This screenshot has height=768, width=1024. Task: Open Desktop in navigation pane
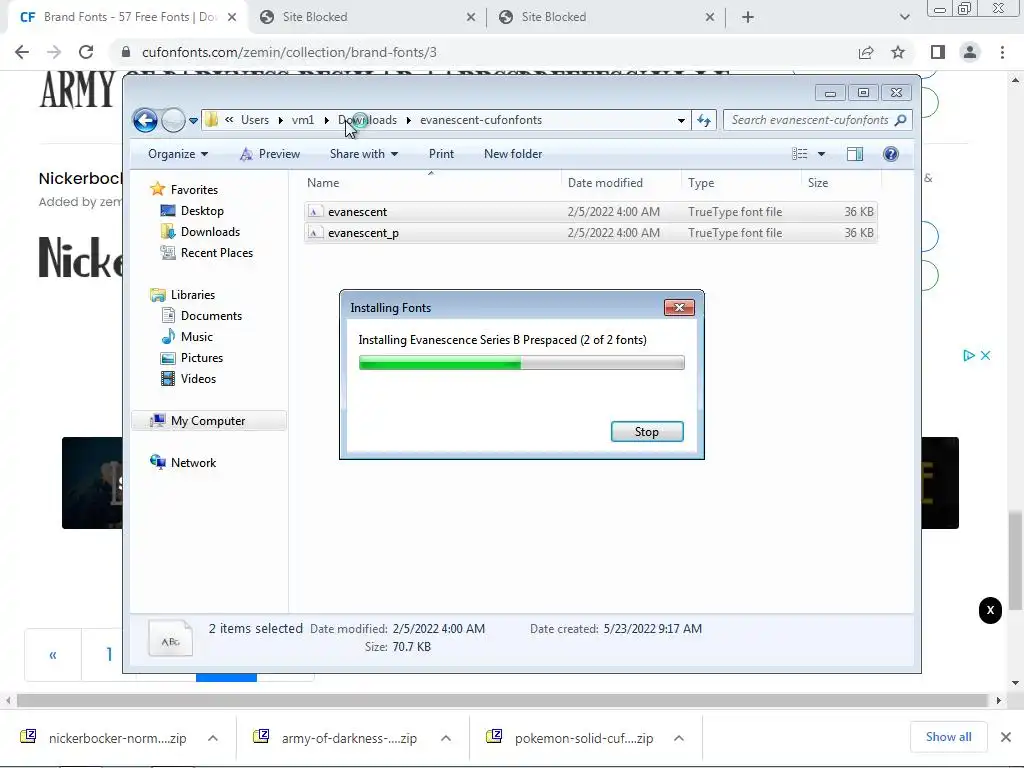(x=202, y=211)
